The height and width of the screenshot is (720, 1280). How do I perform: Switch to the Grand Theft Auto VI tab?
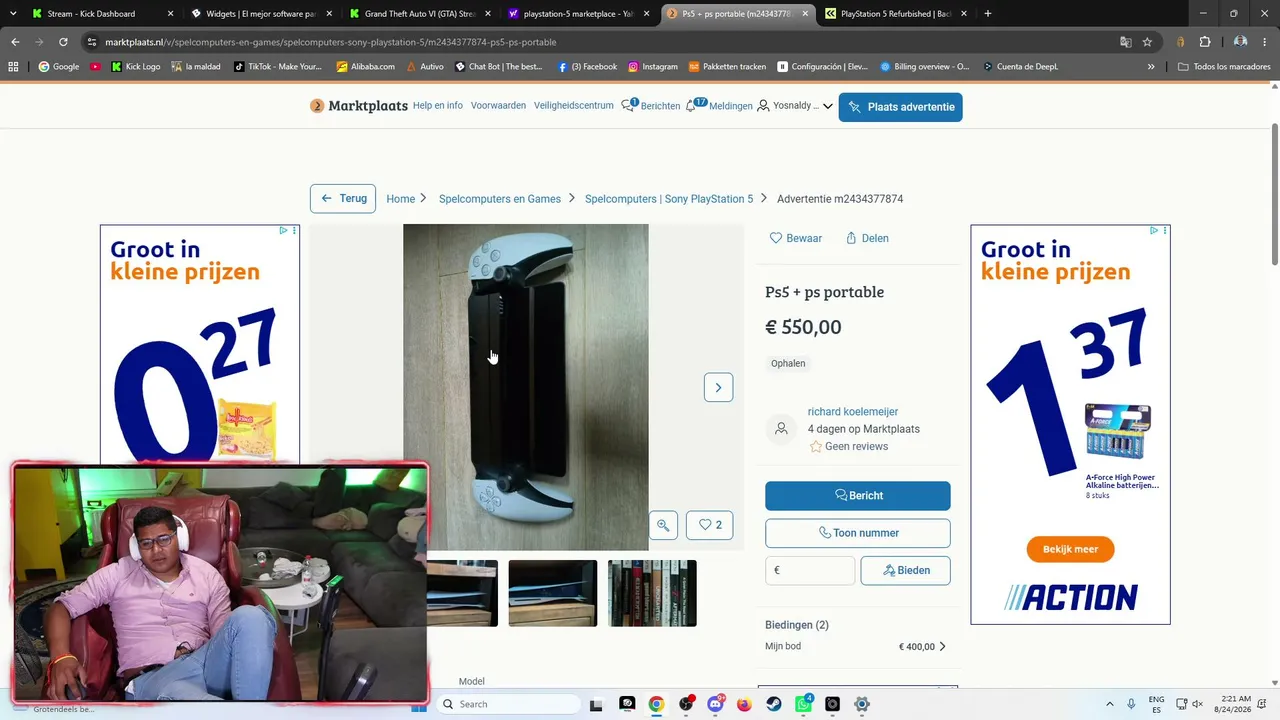pos(419,14)
